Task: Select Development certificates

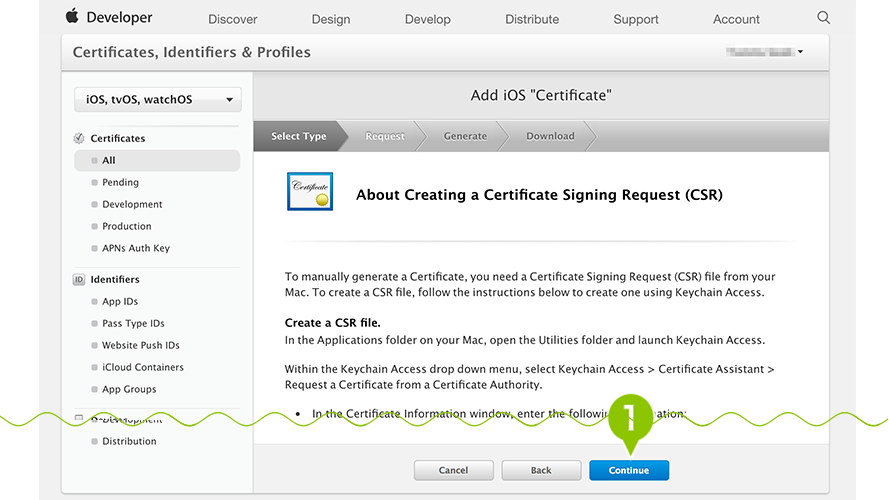Action: pos(132,205)
